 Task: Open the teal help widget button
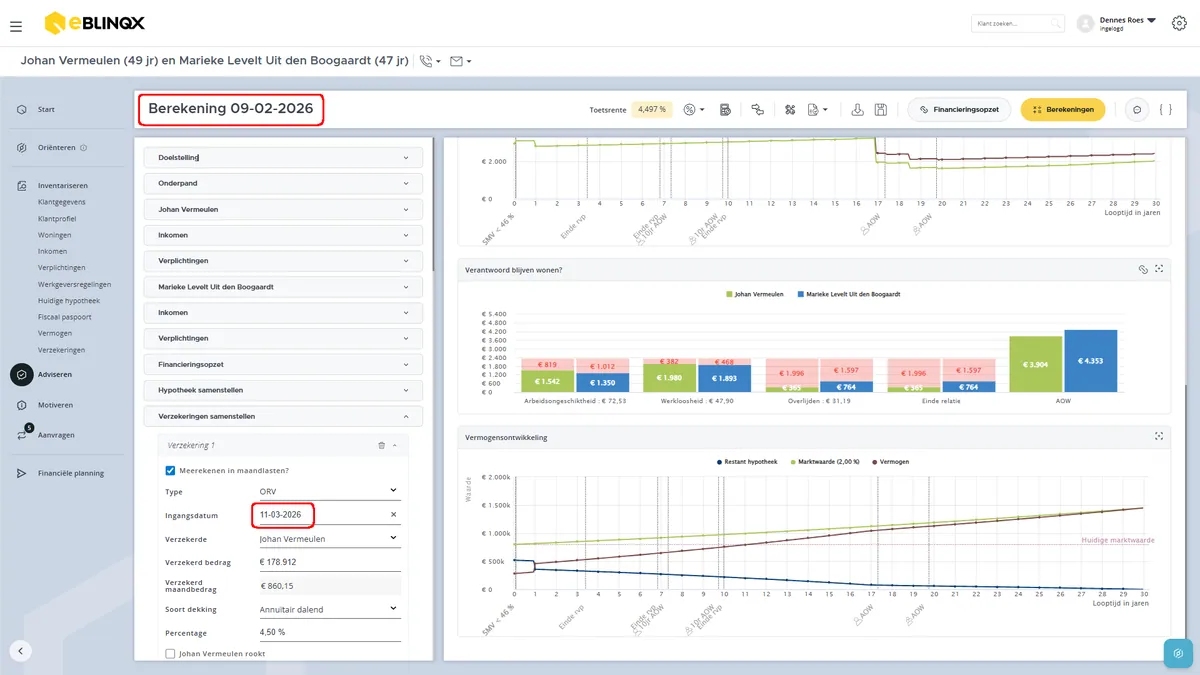pyautogui.click(x=1179, y=654)
